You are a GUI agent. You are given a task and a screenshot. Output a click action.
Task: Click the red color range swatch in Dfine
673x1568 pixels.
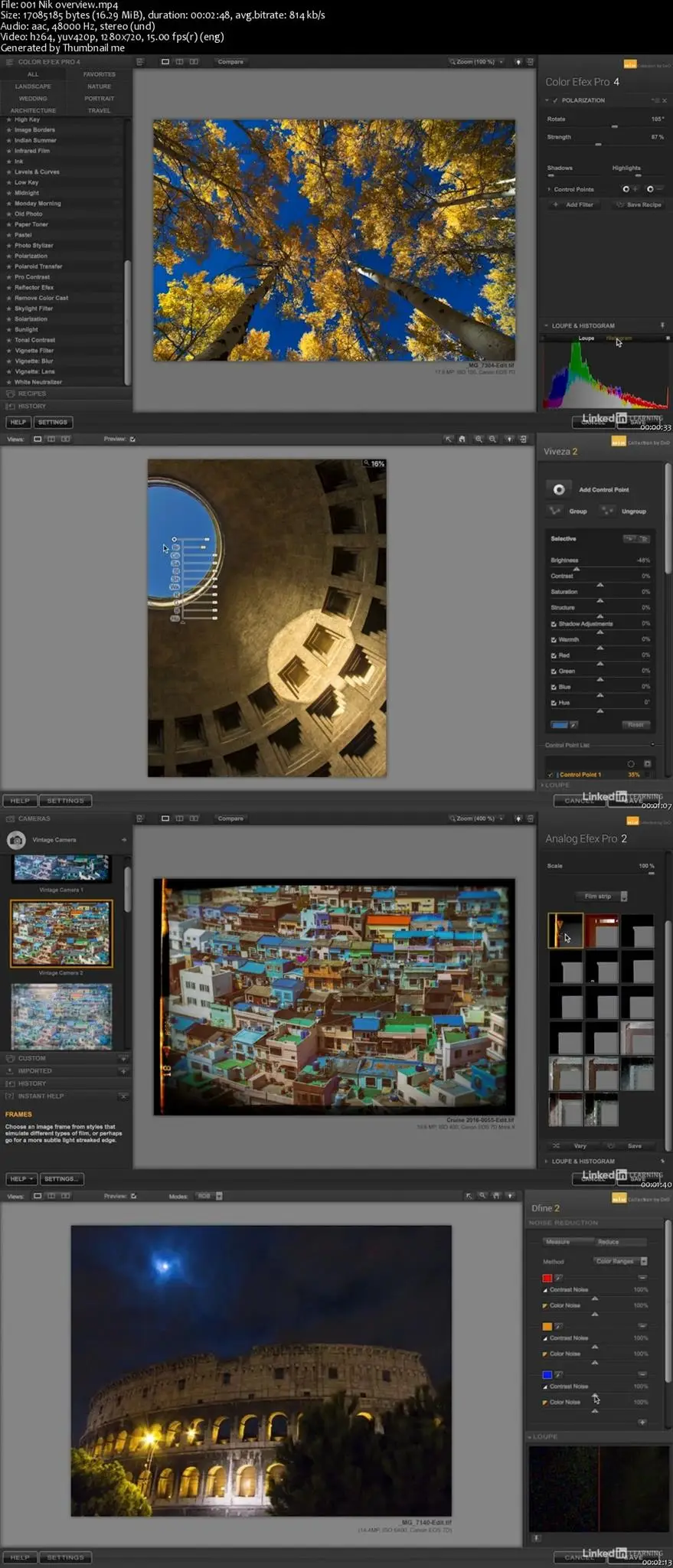[x=547, y=1278]
